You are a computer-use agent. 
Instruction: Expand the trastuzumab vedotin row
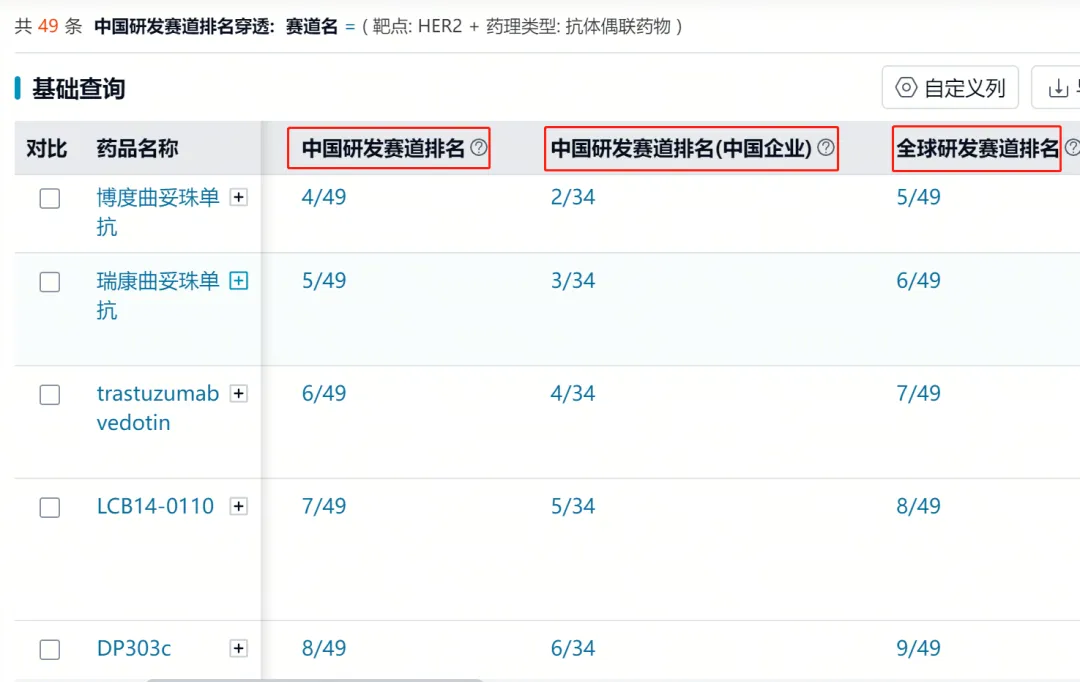click(x=239, y=393)
